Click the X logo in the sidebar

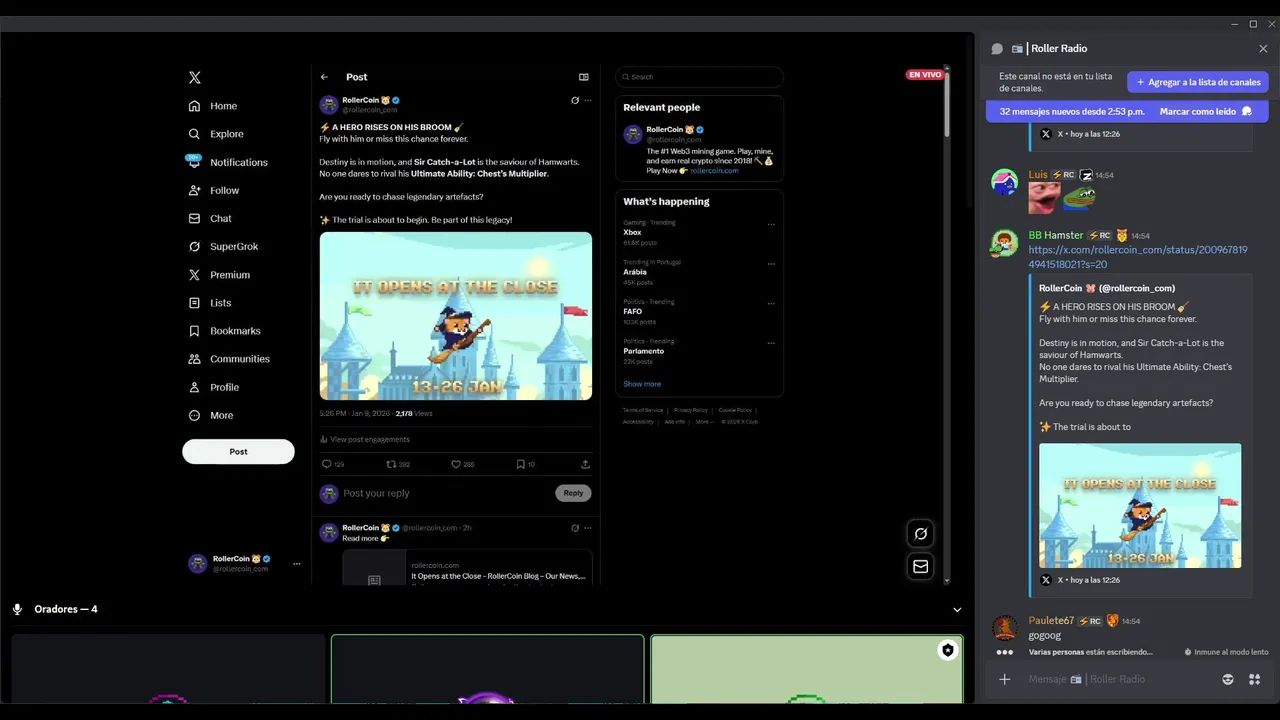(195, 77)
